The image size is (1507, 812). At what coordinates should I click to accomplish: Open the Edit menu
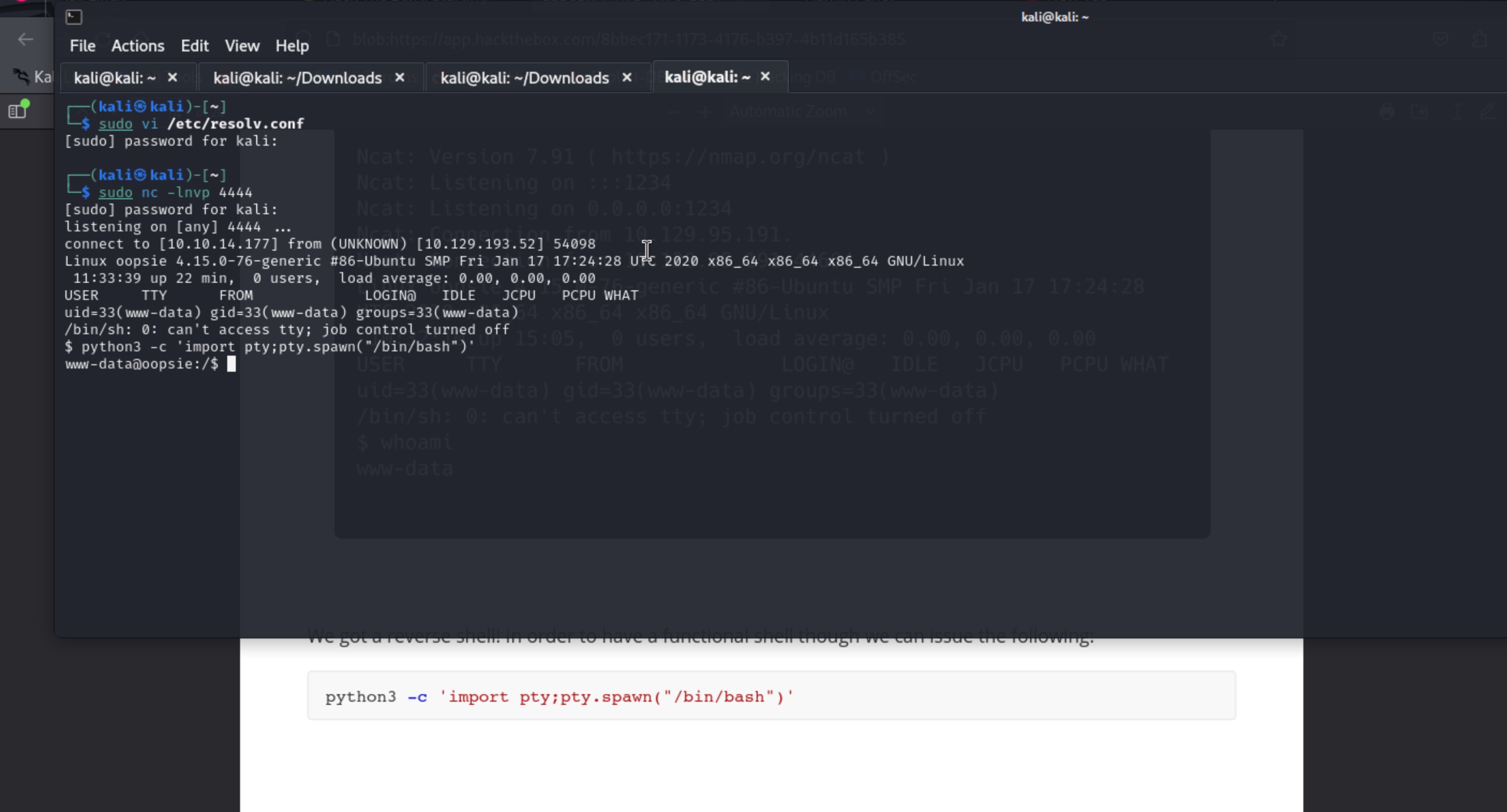point(194,46)
